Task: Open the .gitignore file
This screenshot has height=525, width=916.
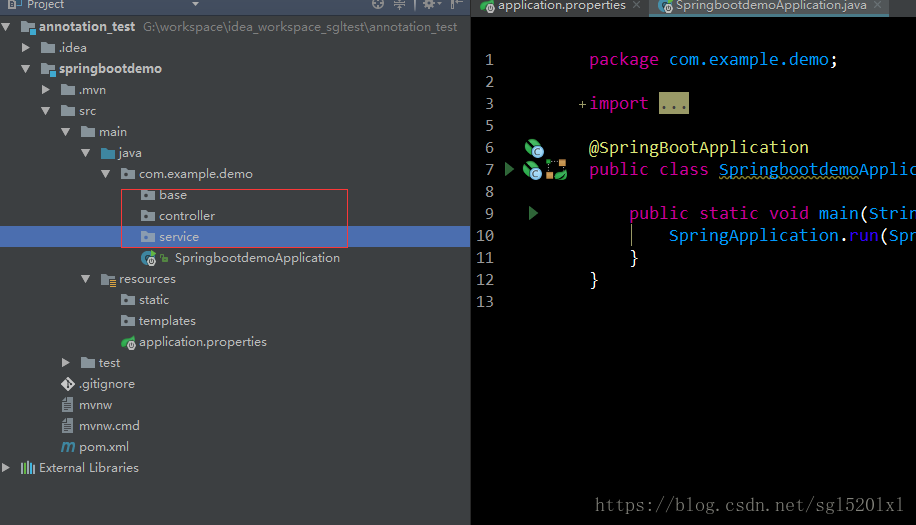Action: [106, 384]
